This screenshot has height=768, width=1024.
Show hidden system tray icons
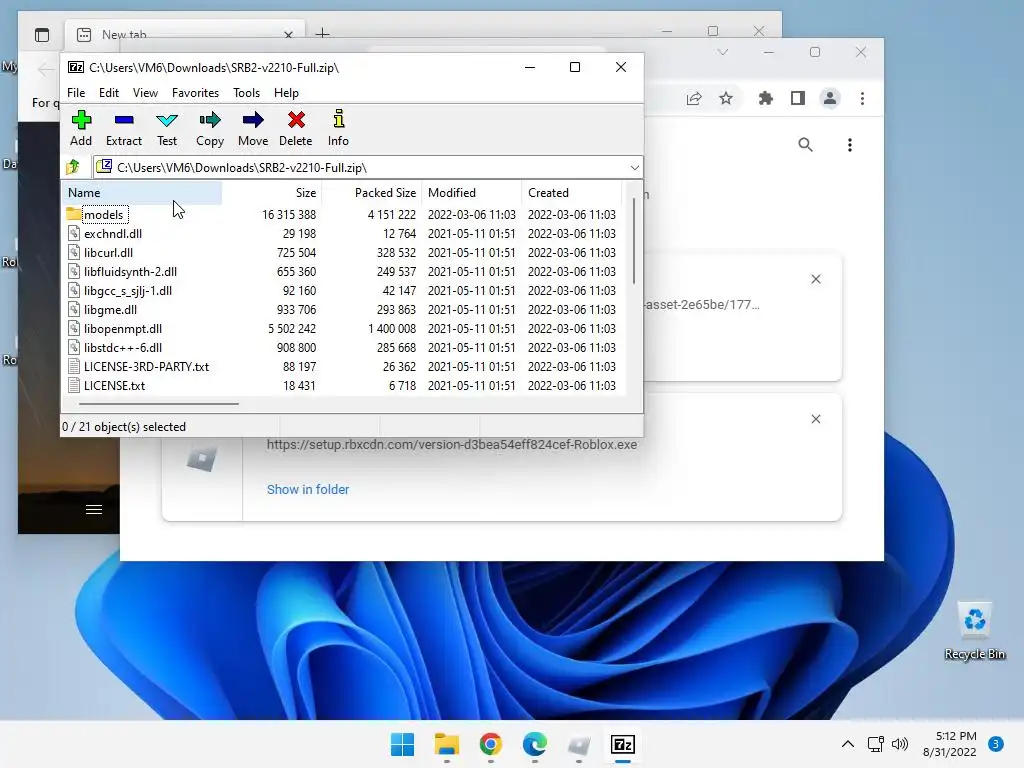pos(847,744)
